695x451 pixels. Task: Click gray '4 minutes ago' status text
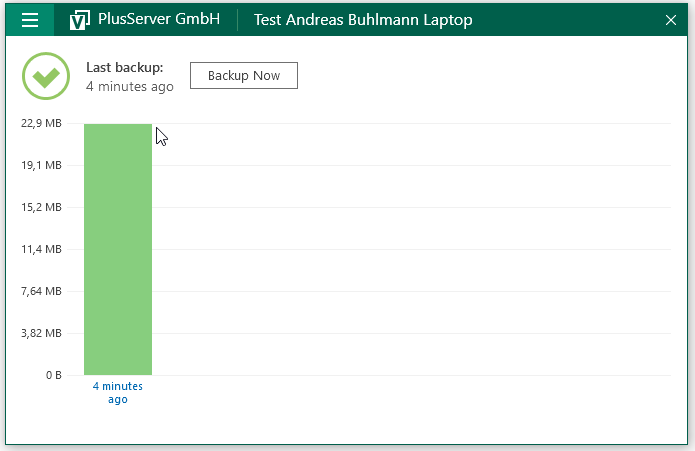coord(130,86)
